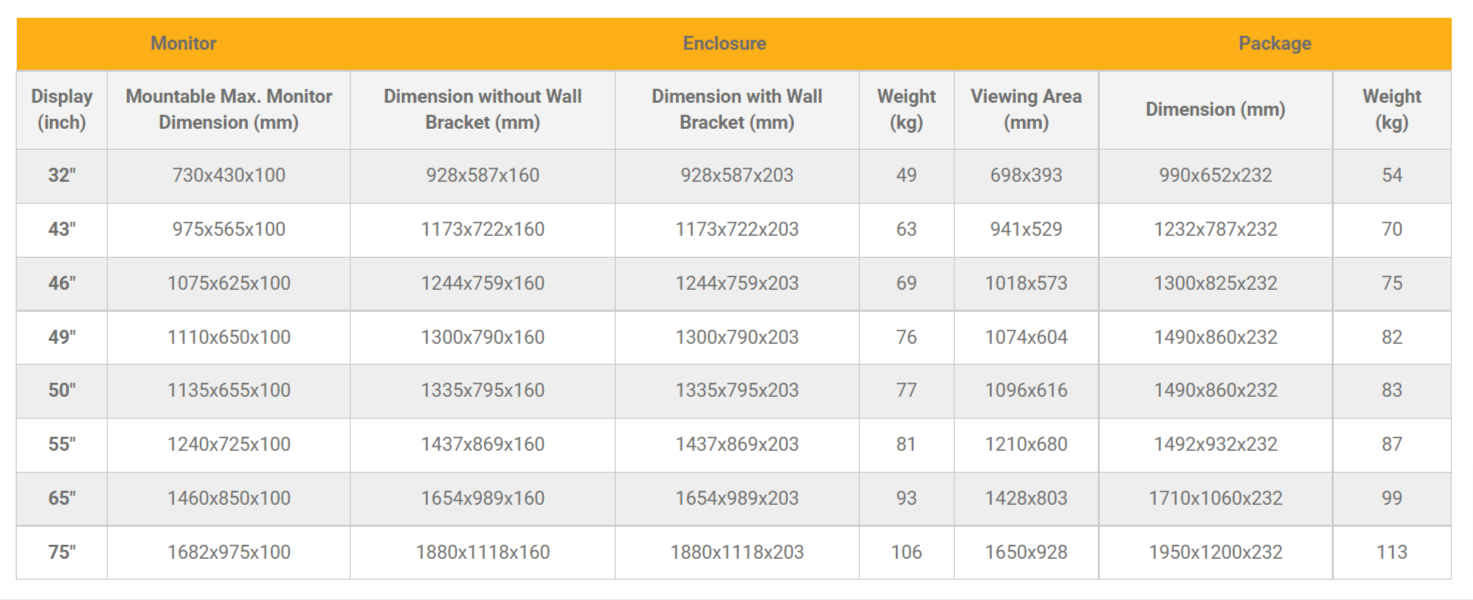Select the 43" display row label
Screen dimensions: 1473x600
tap(62, 229)
